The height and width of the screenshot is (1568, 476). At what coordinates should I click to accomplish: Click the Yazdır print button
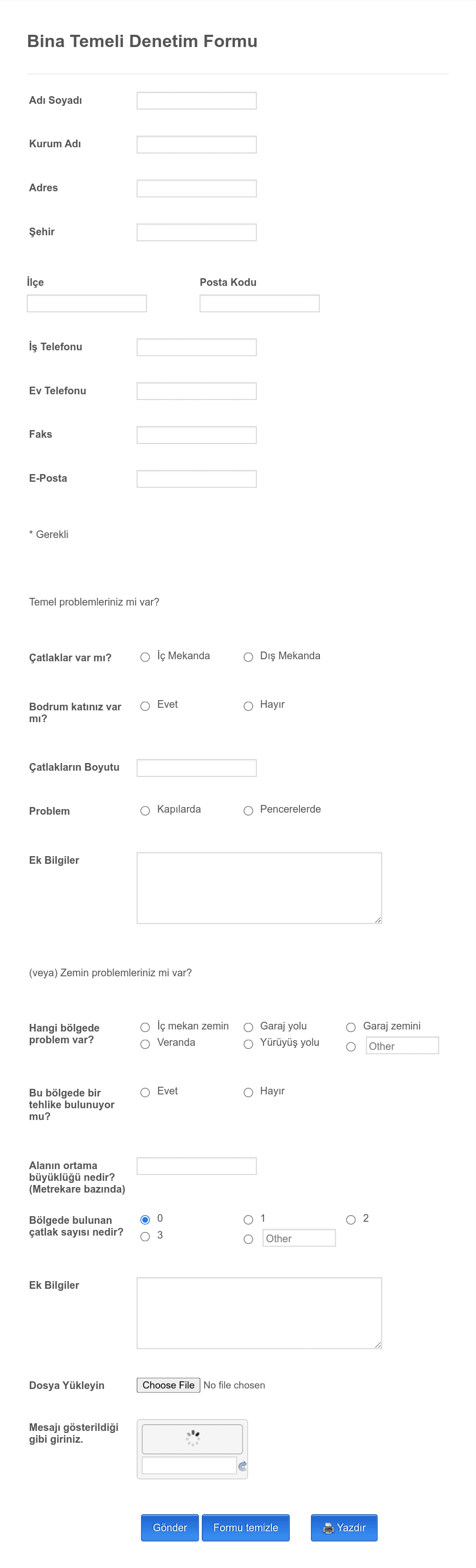[344, 1527]
